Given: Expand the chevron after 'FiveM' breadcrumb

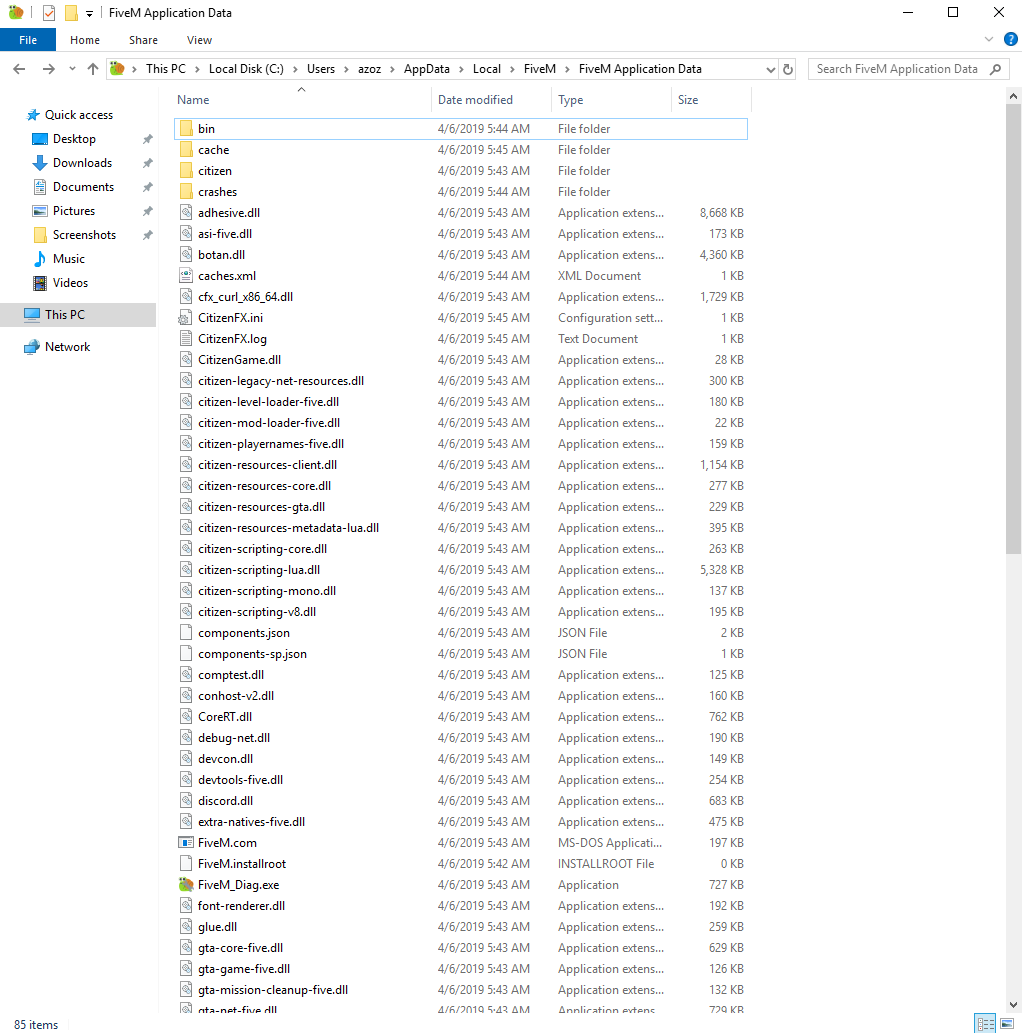Looking at the screenshot, I should tap(567, 69).
